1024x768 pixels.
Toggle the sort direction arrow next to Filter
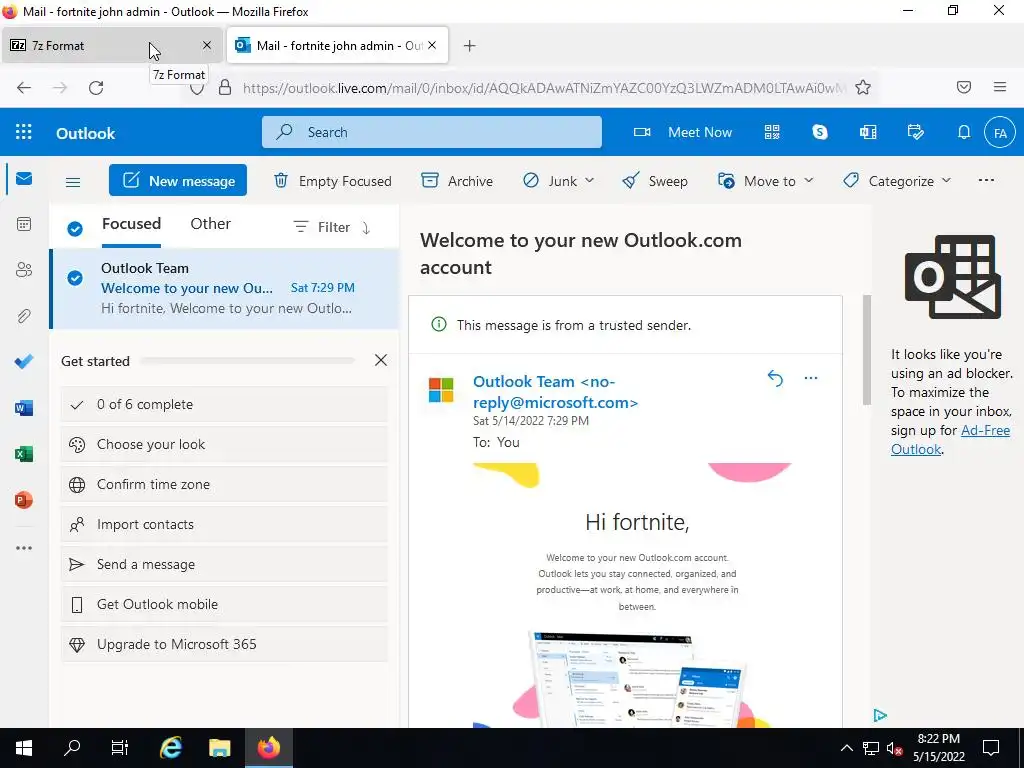[366, 228]
